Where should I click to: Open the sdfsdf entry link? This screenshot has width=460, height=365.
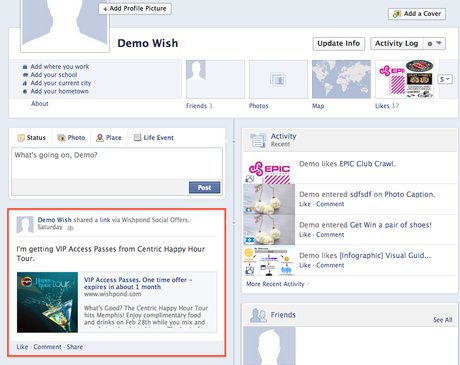(x=361, y=194)
